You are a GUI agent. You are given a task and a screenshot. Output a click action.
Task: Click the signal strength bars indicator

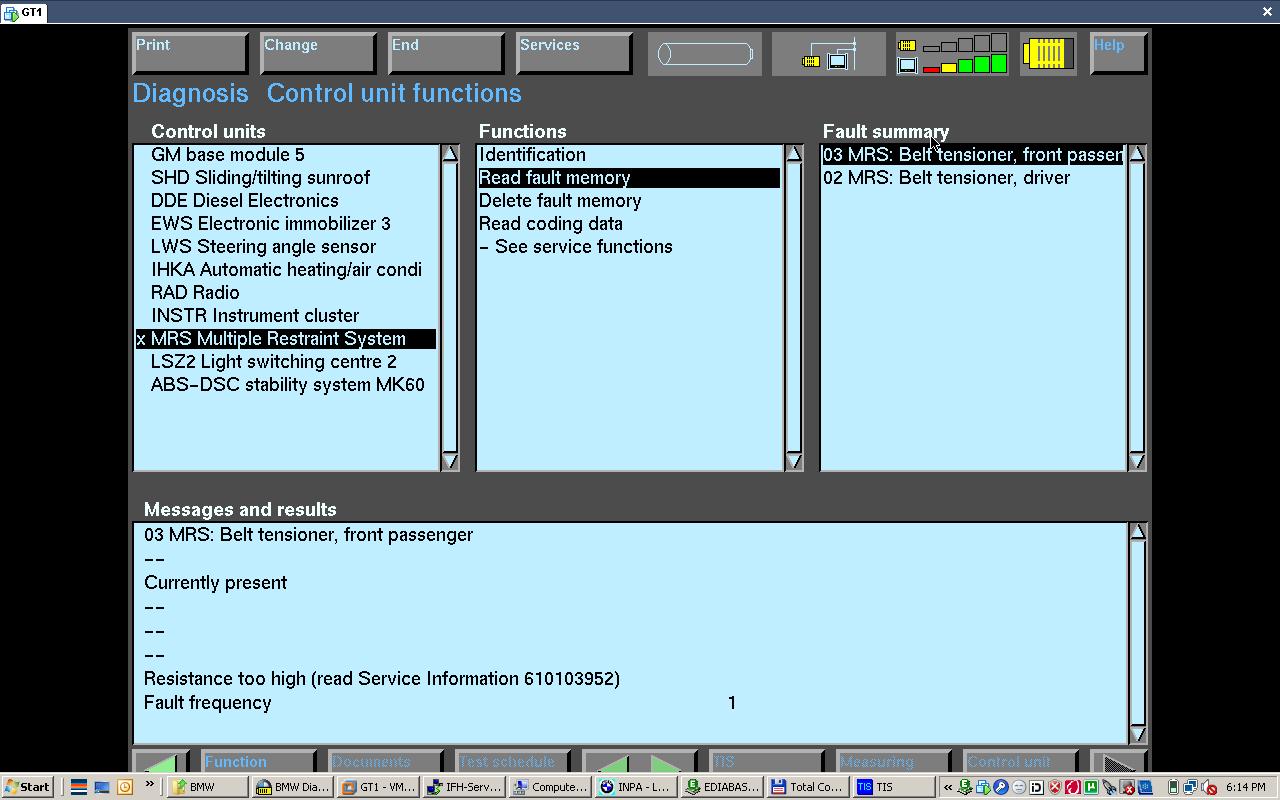952,54
